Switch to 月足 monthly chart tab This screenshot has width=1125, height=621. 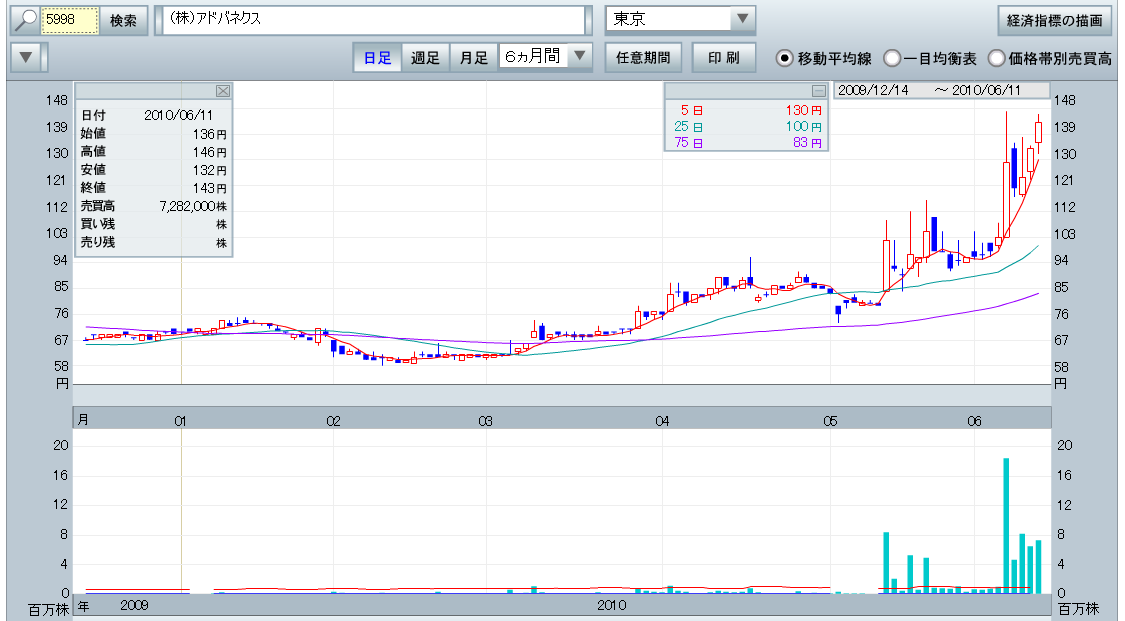pos(473,57)
